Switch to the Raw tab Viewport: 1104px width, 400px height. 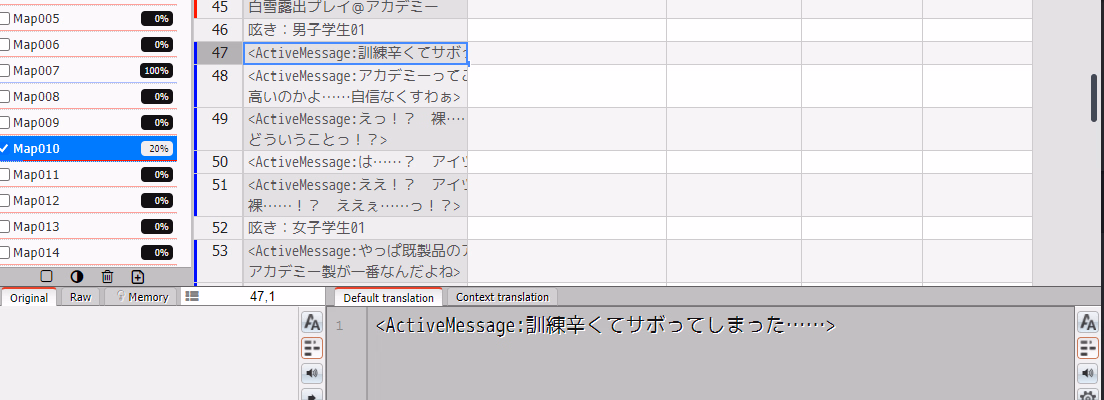pyautogui.click(x=80, y=297)
